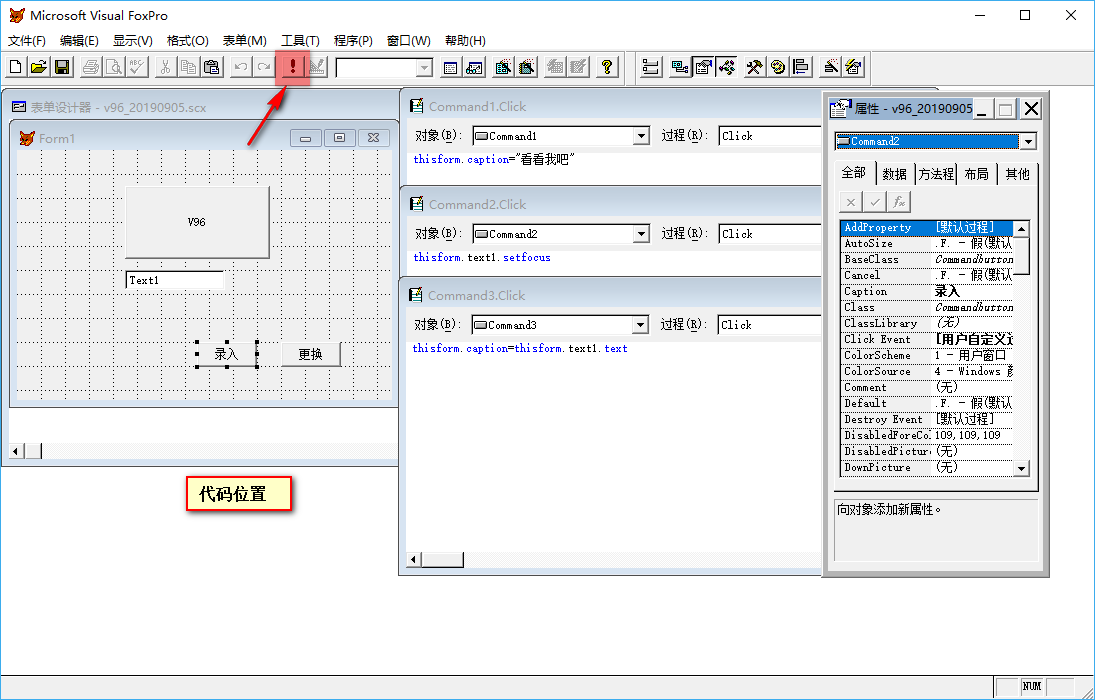Create a new file with the New icon
The width and height of the screenshot is (1095, 700).
pos(15,67)
